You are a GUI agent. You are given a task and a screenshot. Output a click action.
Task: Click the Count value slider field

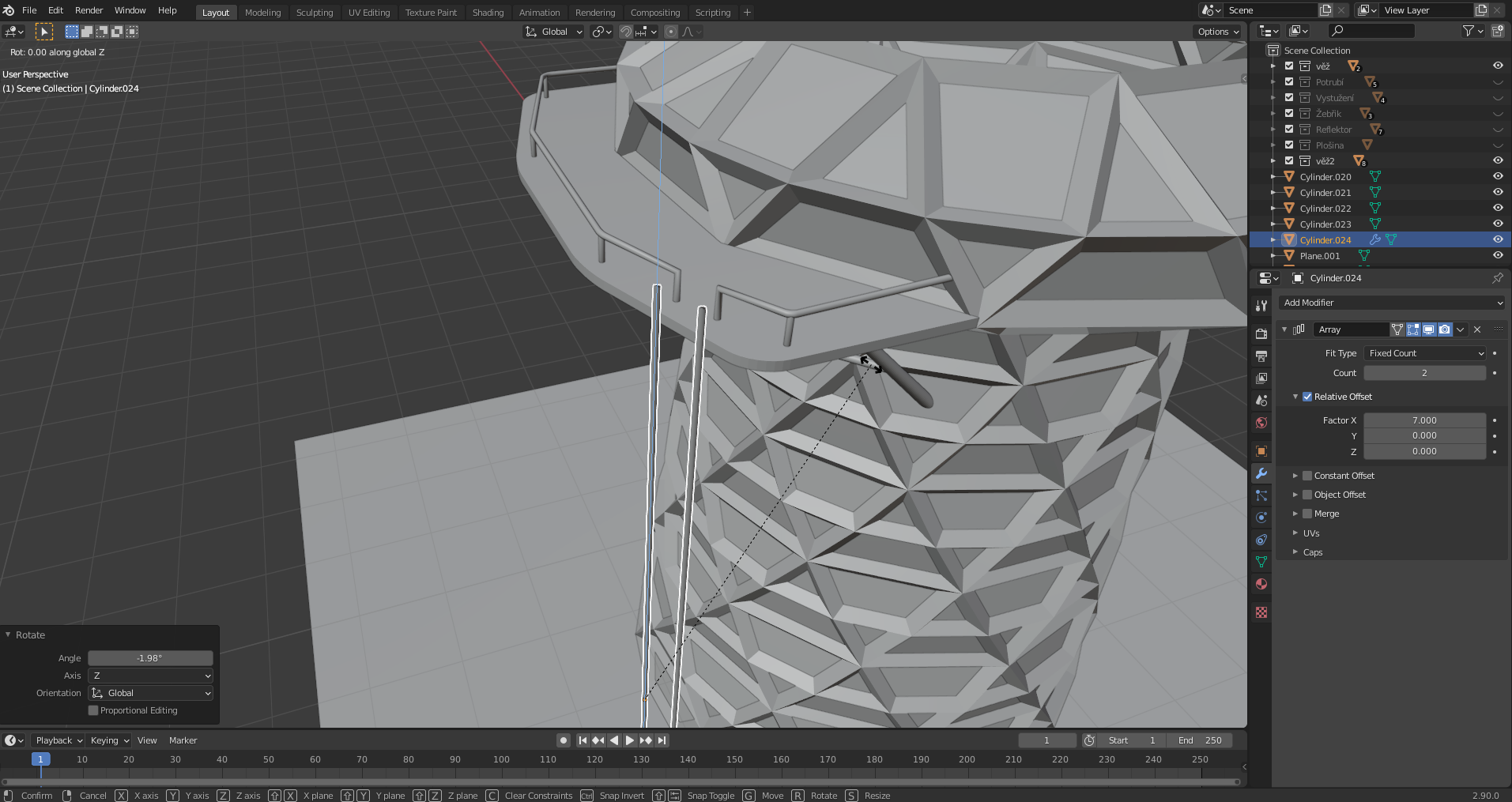[1424, 373]
